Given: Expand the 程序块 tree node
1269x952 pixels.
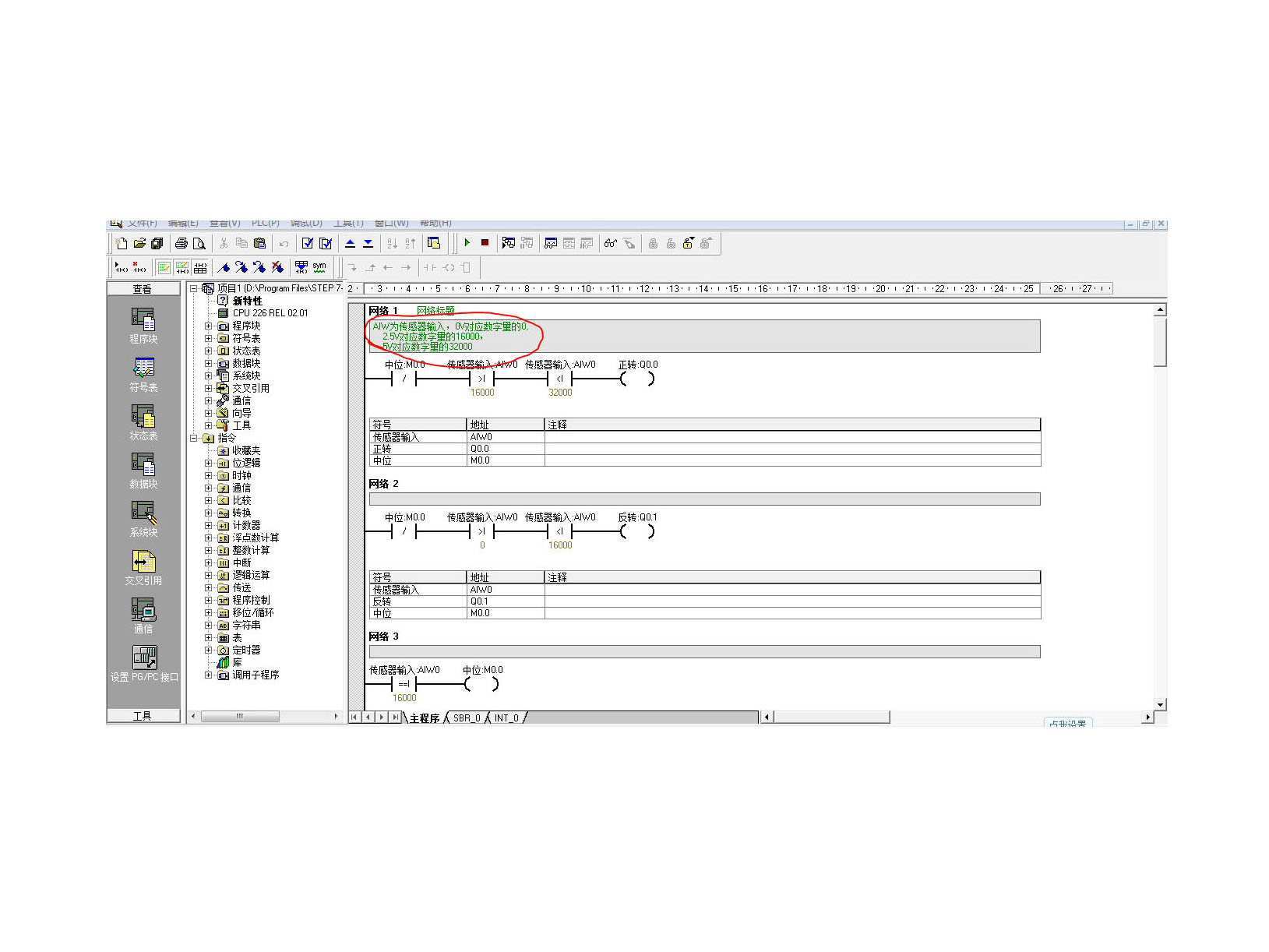Looking at the screenshot, I should [x=208, y=326].
